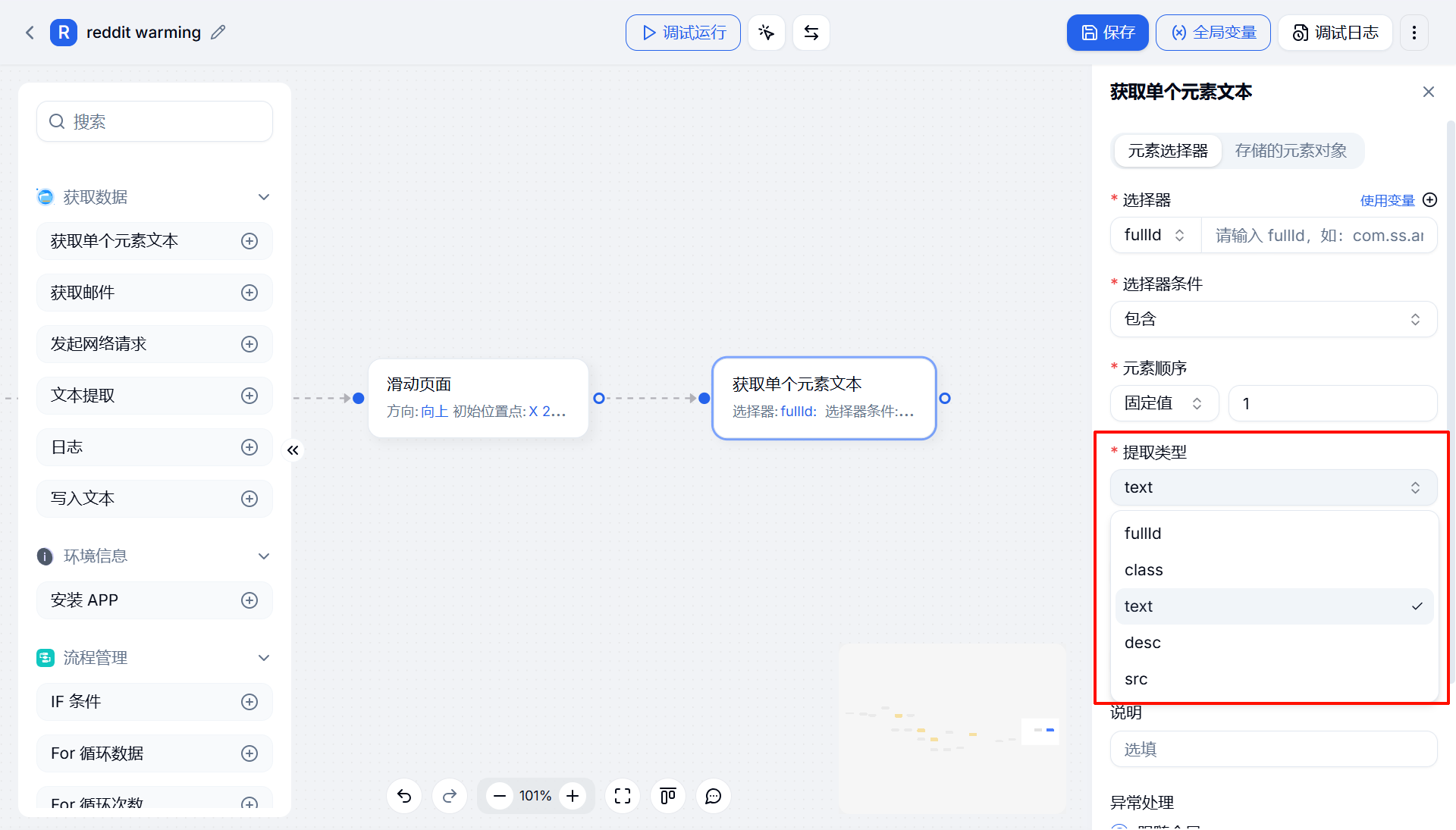Undo the last canvas action

[x=404, y=796]
